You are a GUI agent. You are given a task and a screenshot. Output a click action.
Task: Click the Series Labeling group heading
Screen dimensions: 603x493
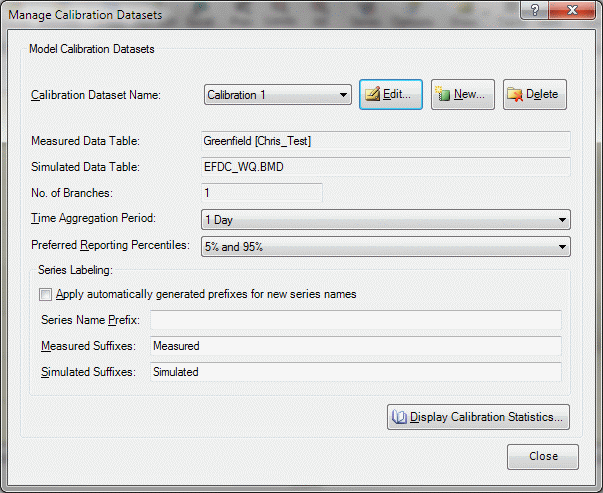(x=76, y=270)
